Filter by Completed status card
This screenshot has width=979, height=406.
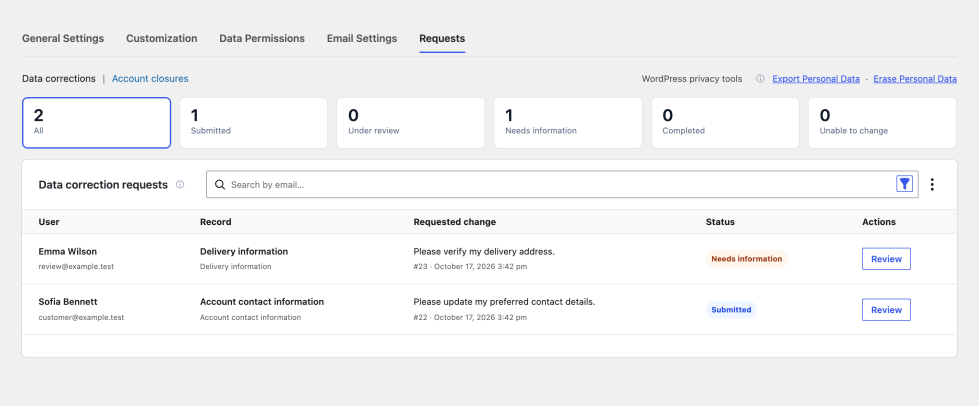pos(725,123)
